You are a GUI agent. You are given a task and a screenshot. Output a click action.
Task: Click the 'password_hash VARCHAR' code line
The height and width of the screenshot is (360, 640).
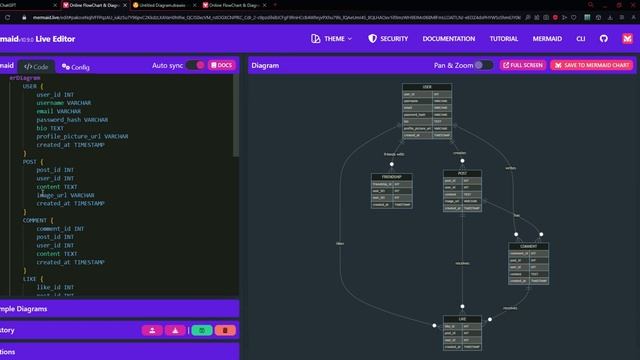coord(72,120)
